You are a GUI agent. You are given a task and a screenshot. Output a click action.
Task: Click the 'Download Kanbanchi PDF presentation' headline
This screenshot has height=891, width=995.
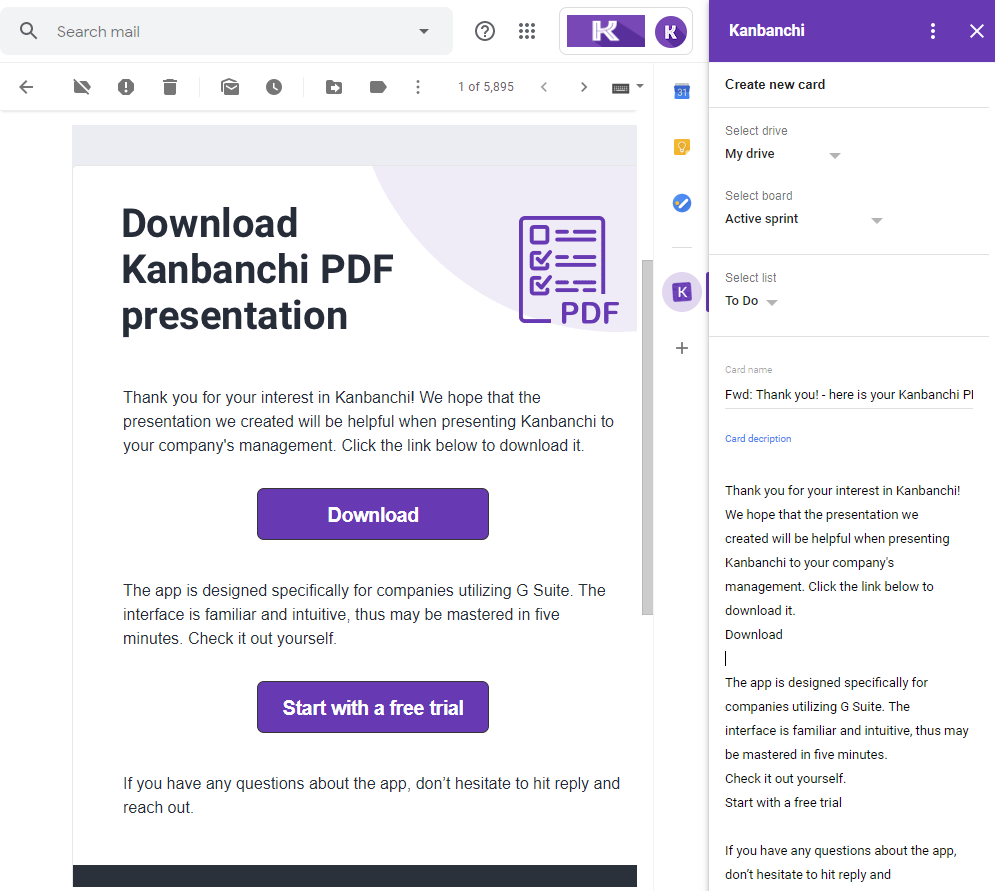point(258,269)
